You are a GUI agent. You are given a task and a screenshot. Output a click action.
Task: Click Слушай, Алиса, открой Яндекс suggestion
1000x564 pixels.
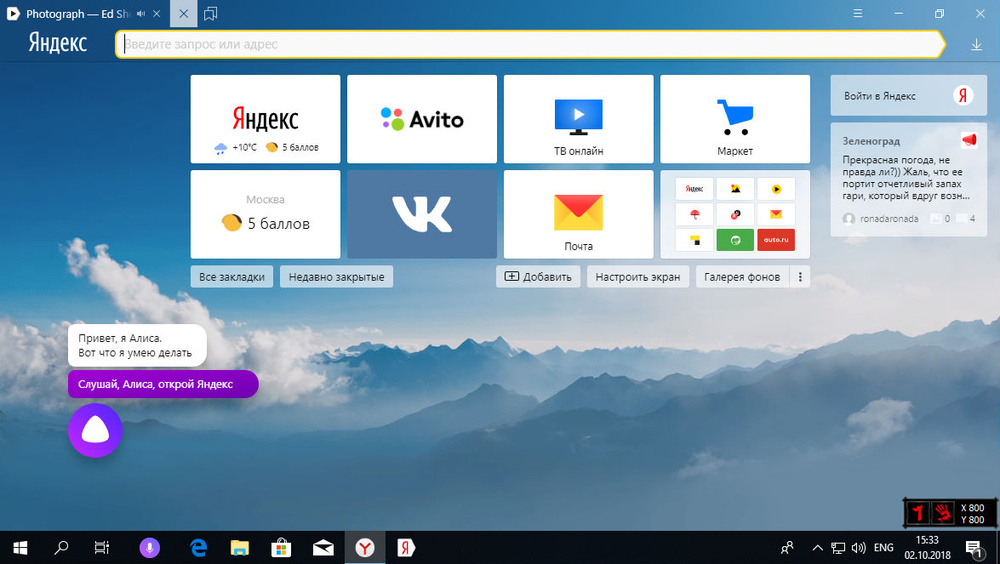pyautogui.click(x=163, y=384)
